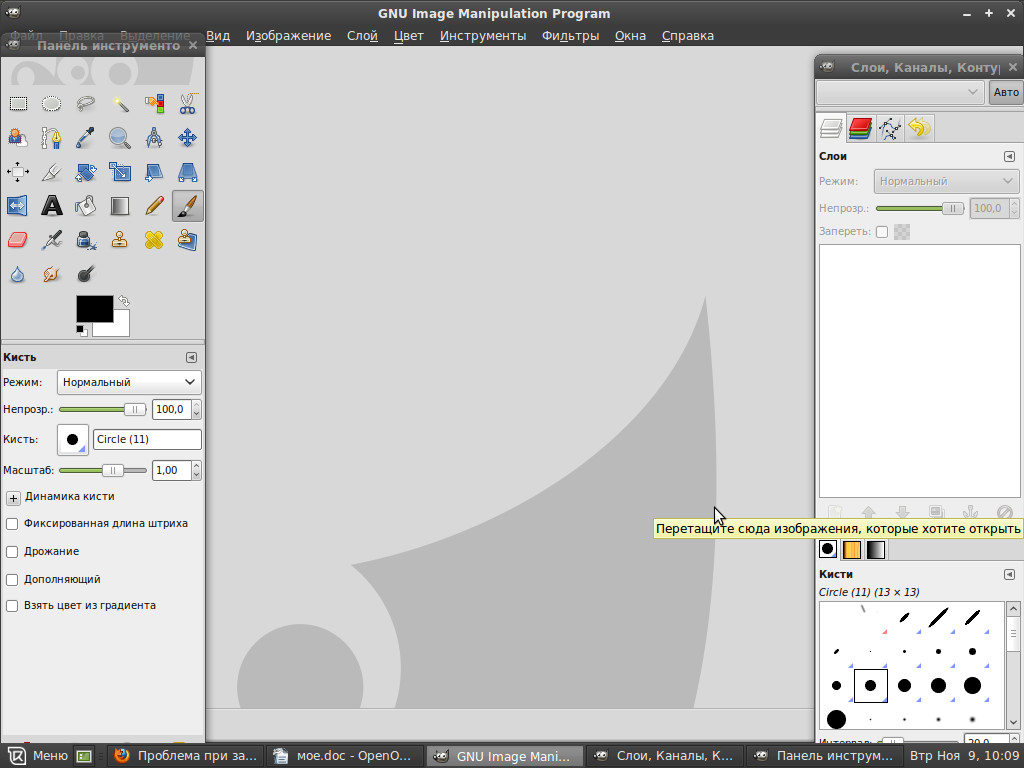Expand the Динамика кисти section
Image resolution: width=1024 pixels, height=768 pixels.
13,498
